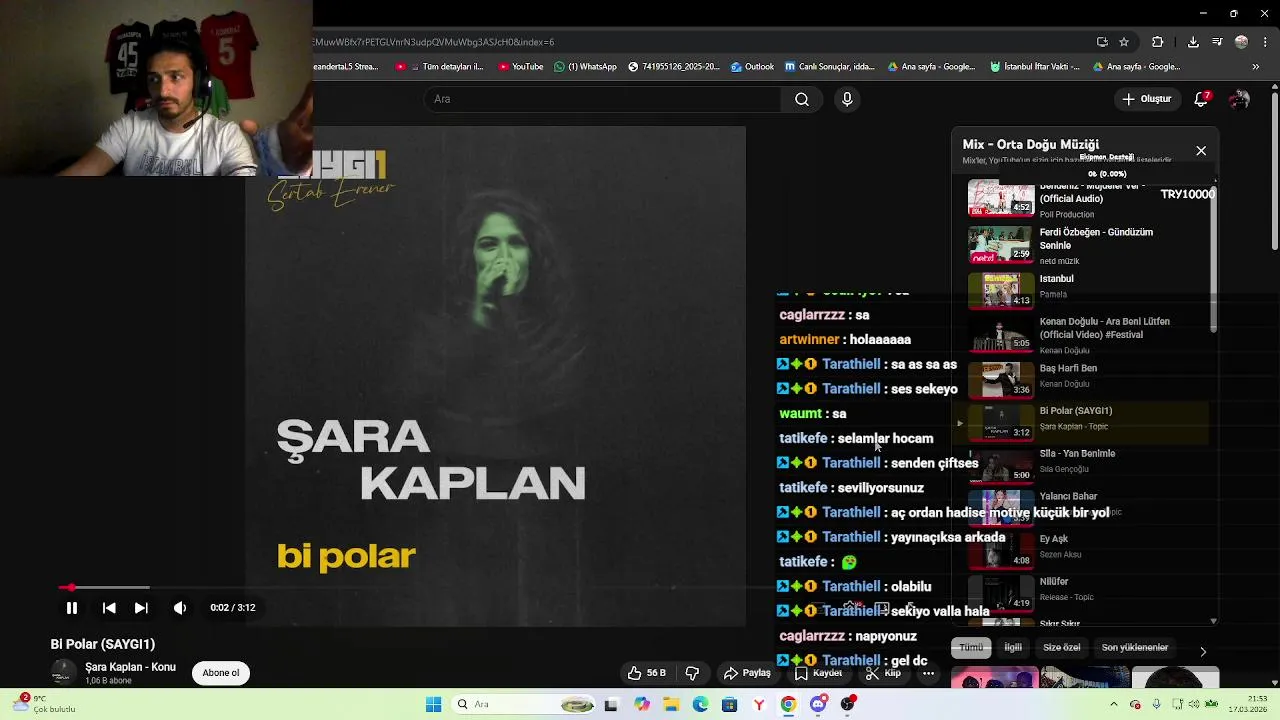
Task: Open İstanbul İftar Vakti bookmark
Action: (1035, 67)
